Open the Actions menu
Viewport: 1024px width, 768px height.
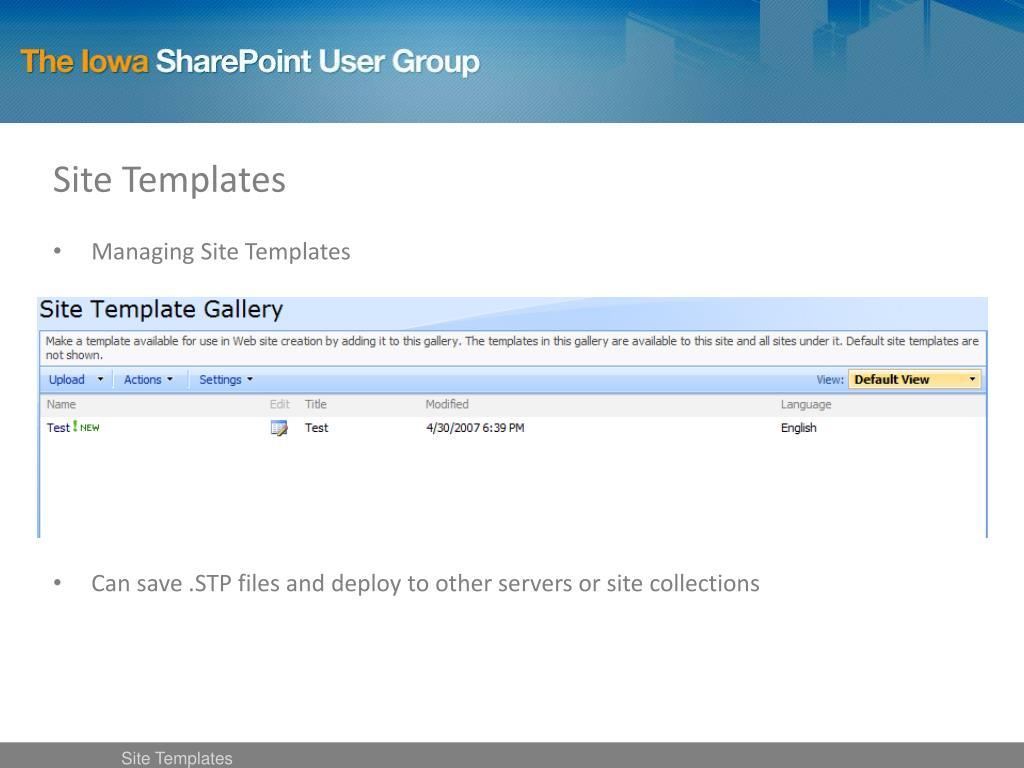(142, 379)
